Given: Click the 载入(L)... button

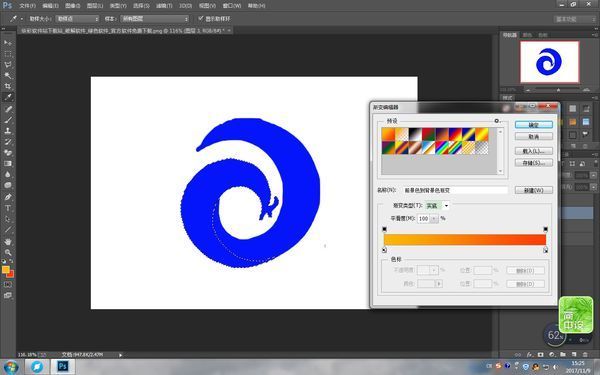Looking at the screenshot, I should [534, 151].
